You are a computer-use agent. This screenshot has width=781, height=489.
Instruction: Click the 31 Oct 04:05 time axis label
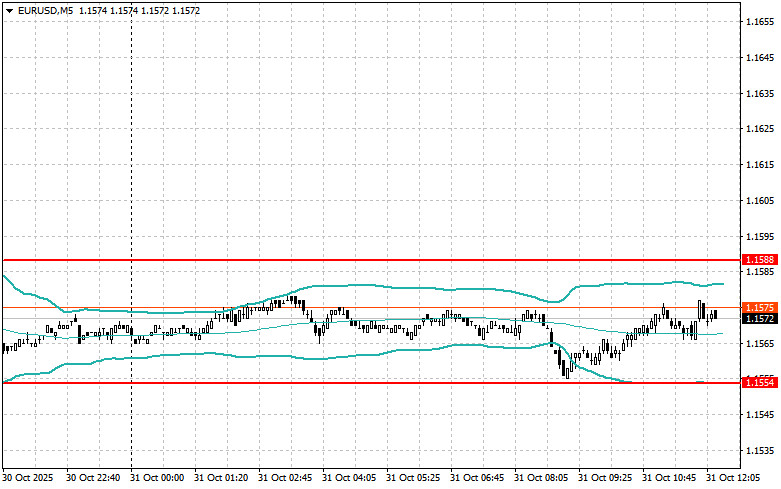pyautogui.click(x=349, y=478)
